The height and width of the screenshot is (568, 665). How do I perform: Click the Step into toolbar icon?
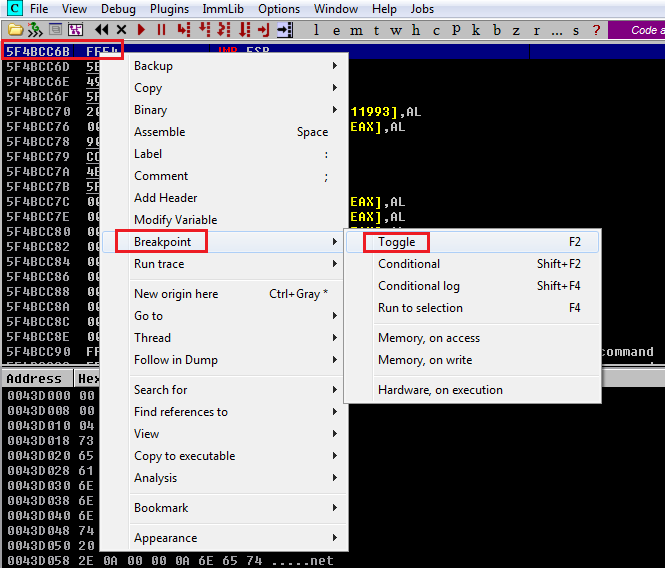(x=183, y=30)
